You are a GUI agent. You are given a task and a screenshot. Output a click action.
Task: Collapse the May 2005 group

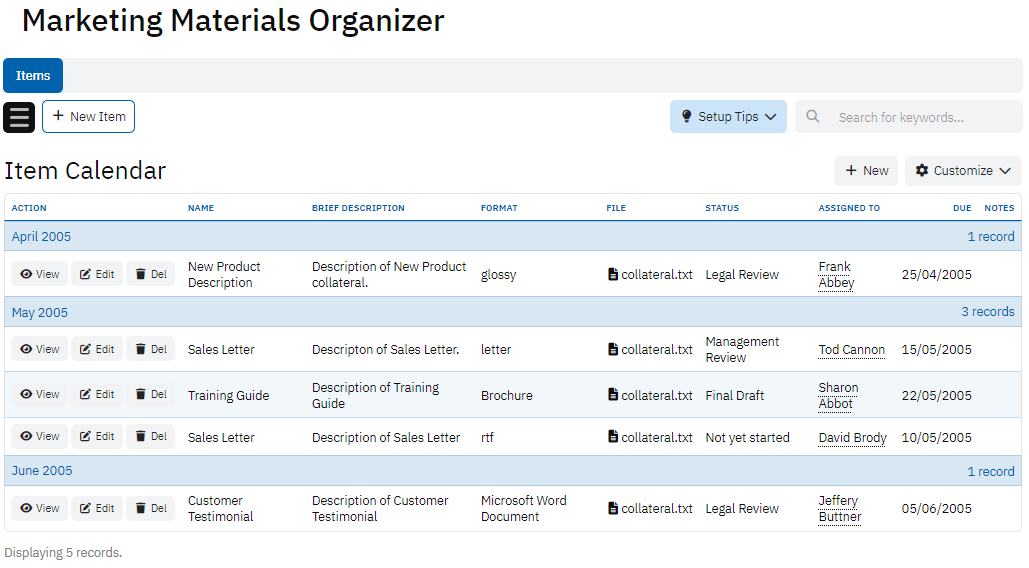40,312
